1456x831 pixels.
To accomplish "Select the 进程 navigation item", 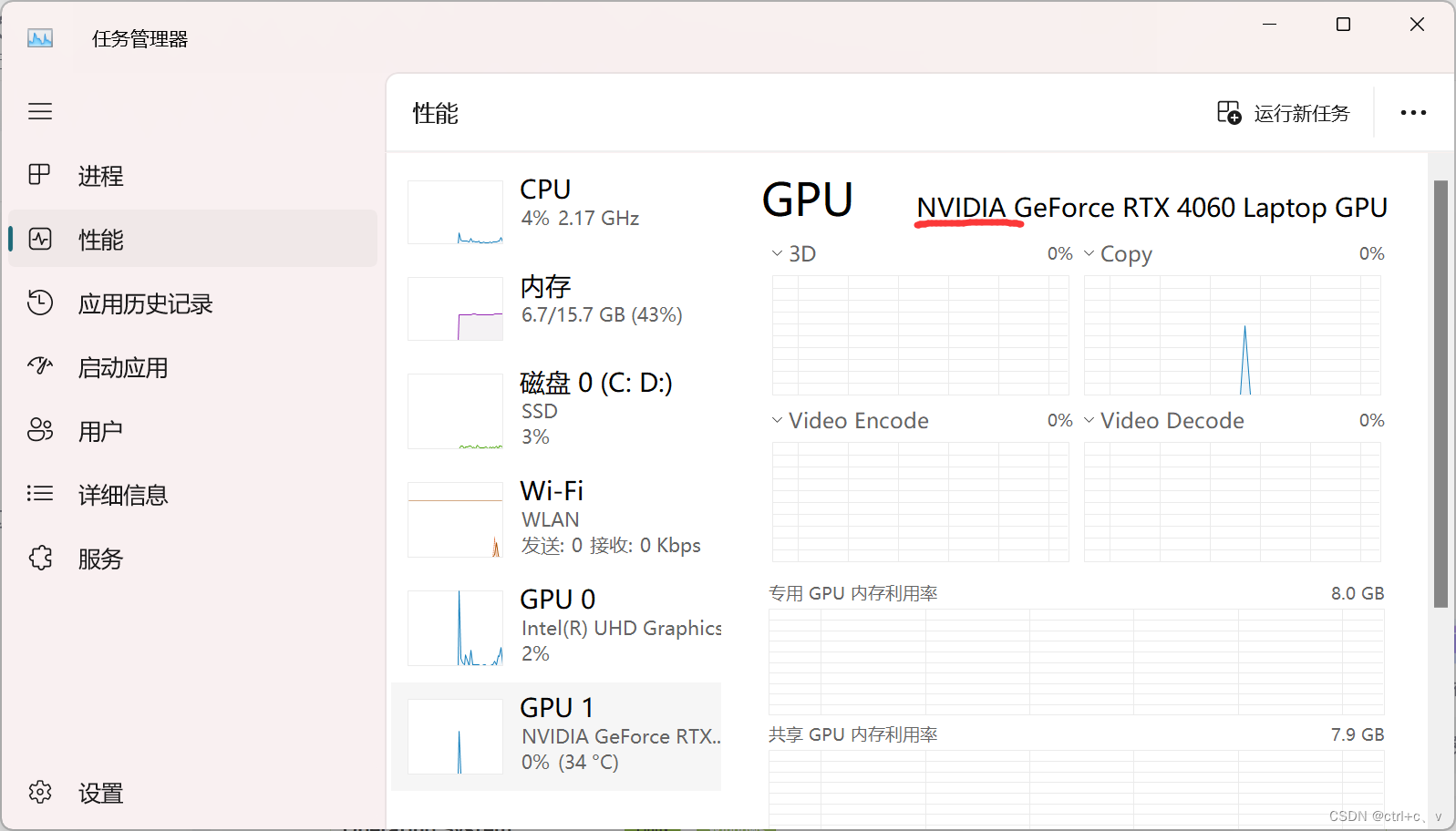I will (192, 175).
